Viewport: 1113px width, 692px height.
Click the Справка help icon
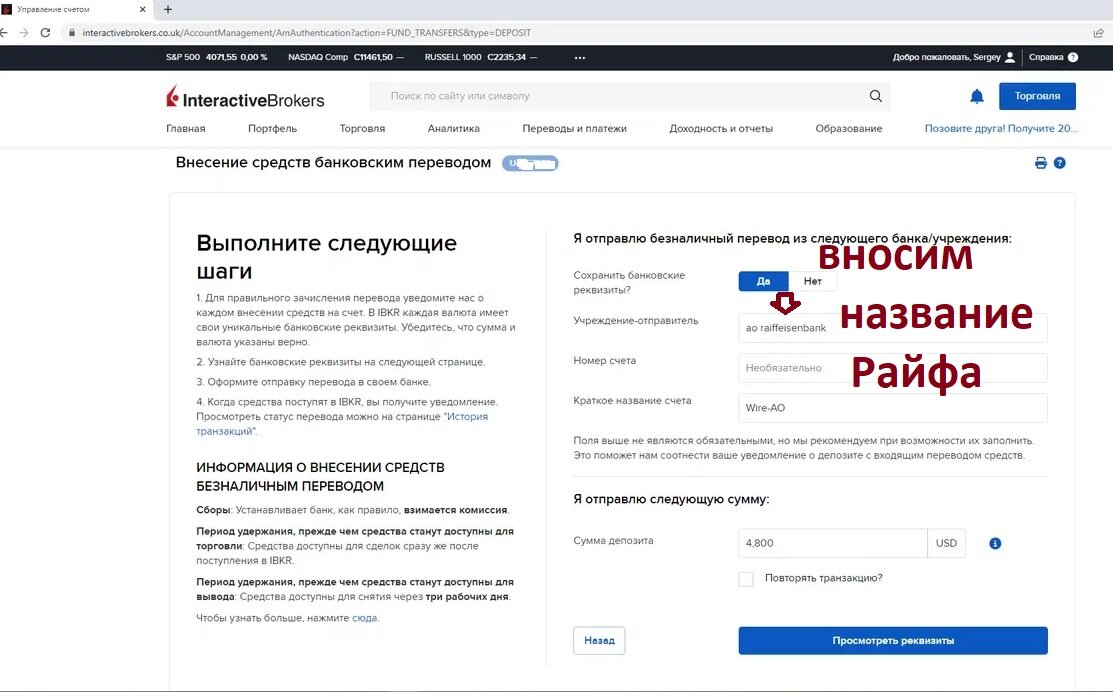click(1073, 57)
